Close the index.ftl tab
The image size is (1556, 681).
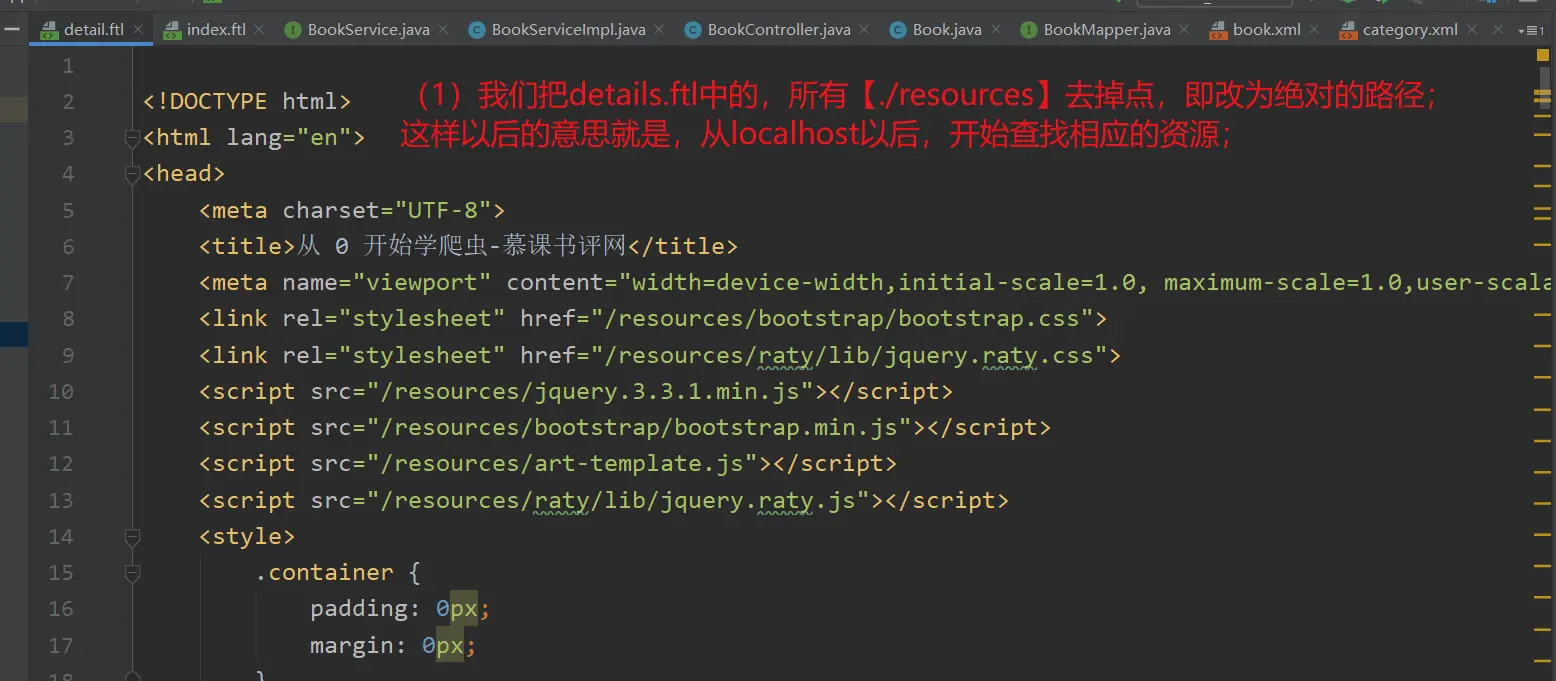(259, 30)
